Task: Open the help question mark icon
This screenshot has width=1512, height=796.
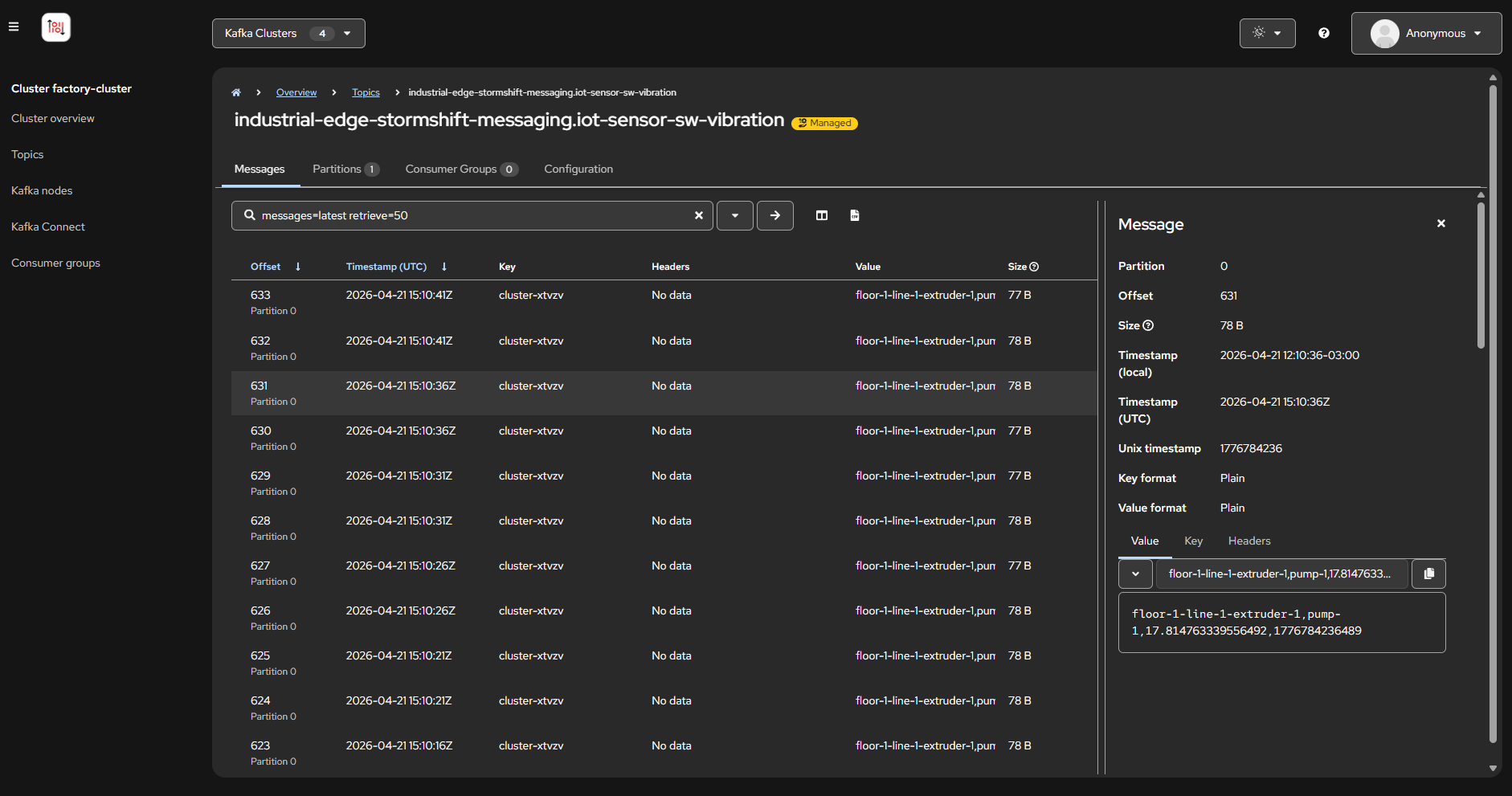Action: [x=1324, y=33]
